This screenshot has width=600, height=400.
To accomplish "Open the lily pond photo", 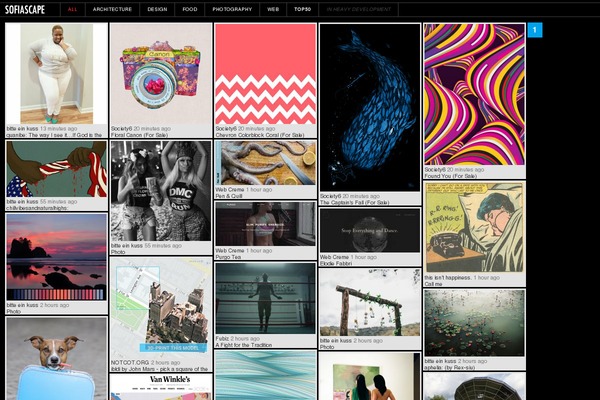I will coord(474,323).
